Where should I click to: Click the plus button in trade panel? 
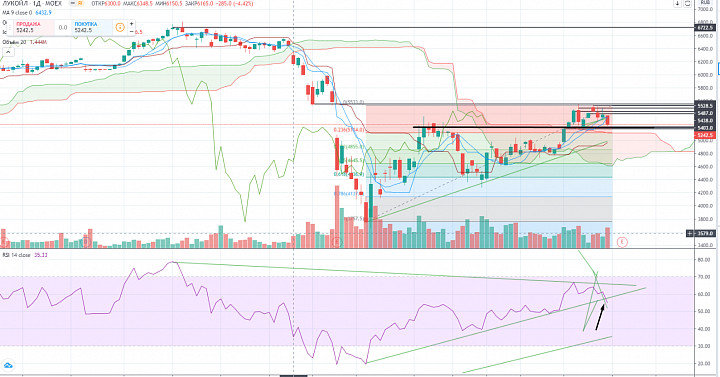pyautogui.click(x=131, y=23)
